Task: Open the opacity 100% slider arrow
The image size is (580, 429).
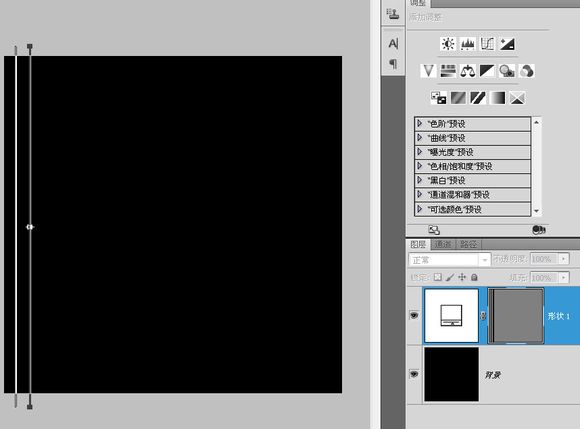Action: coord(563,259)
